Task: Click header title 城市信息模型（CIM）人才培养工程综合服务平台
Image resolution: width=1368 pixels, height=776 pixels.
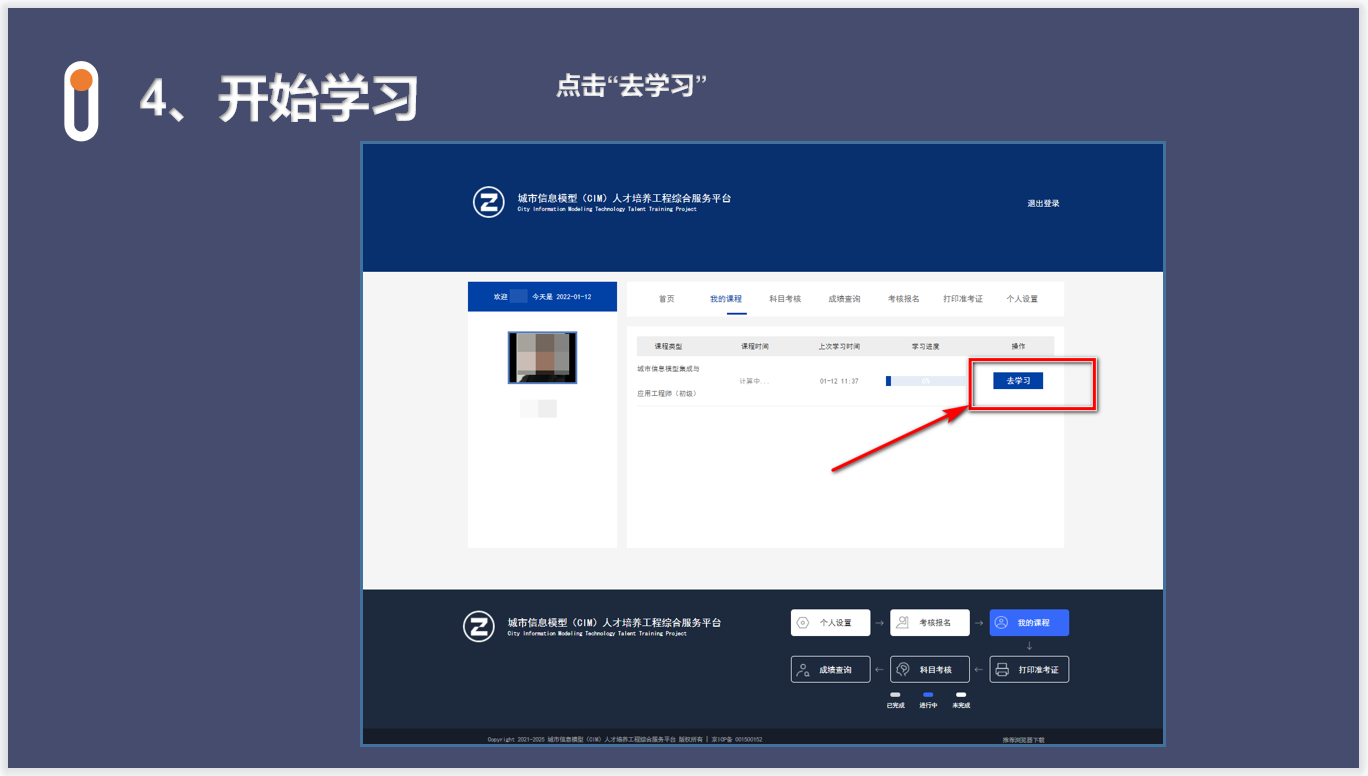Action: pyautogui.click(x=624, y=198)
